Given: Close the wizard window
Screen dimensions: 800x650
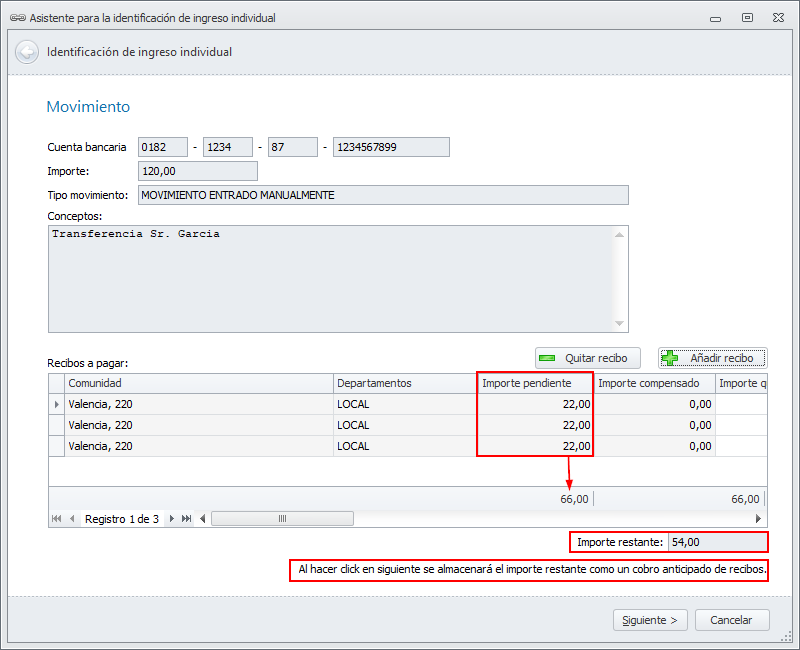Looking at the screenshot, I should [x=779, y=18].
